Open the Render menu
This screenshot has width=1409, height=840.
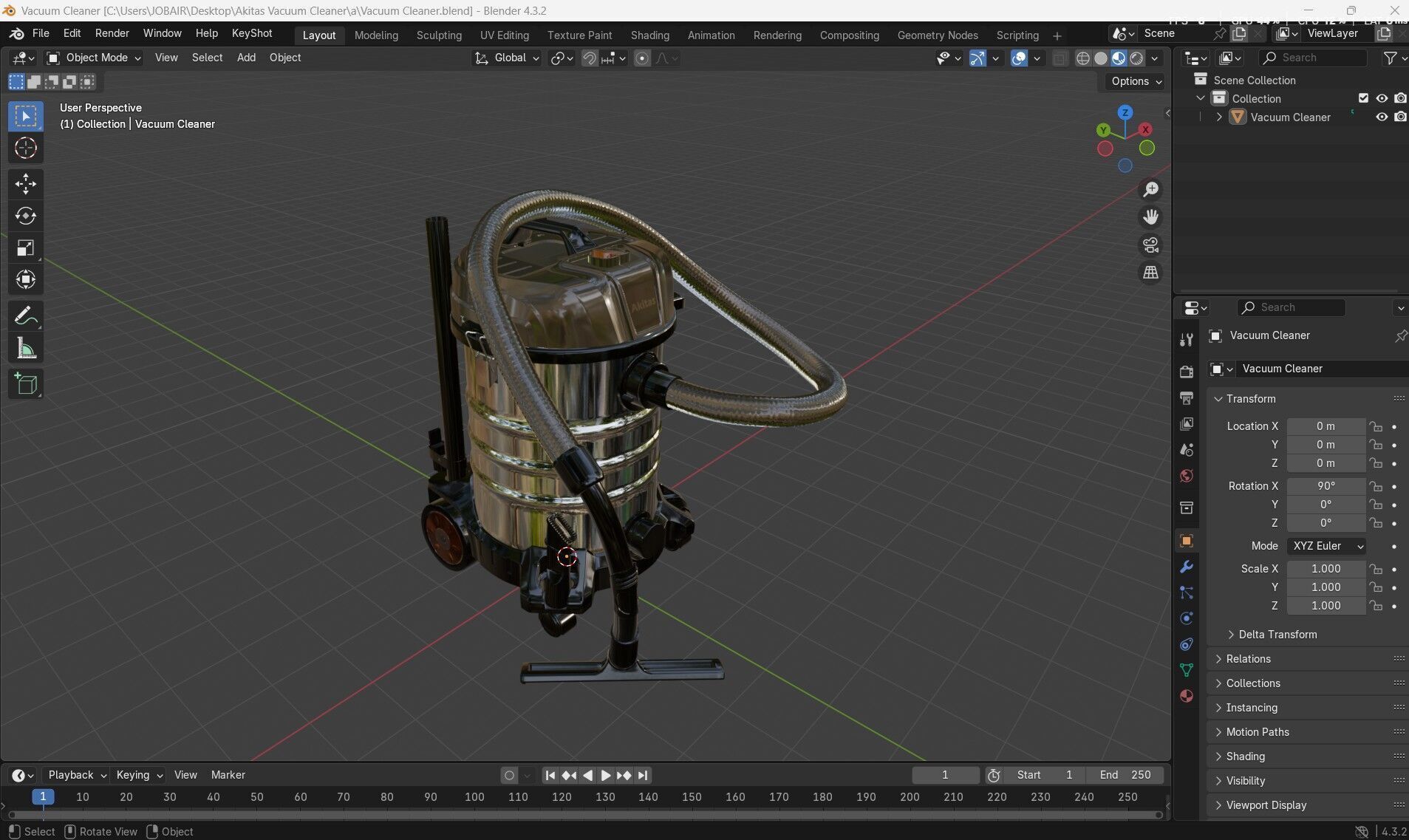pos(112,33)
